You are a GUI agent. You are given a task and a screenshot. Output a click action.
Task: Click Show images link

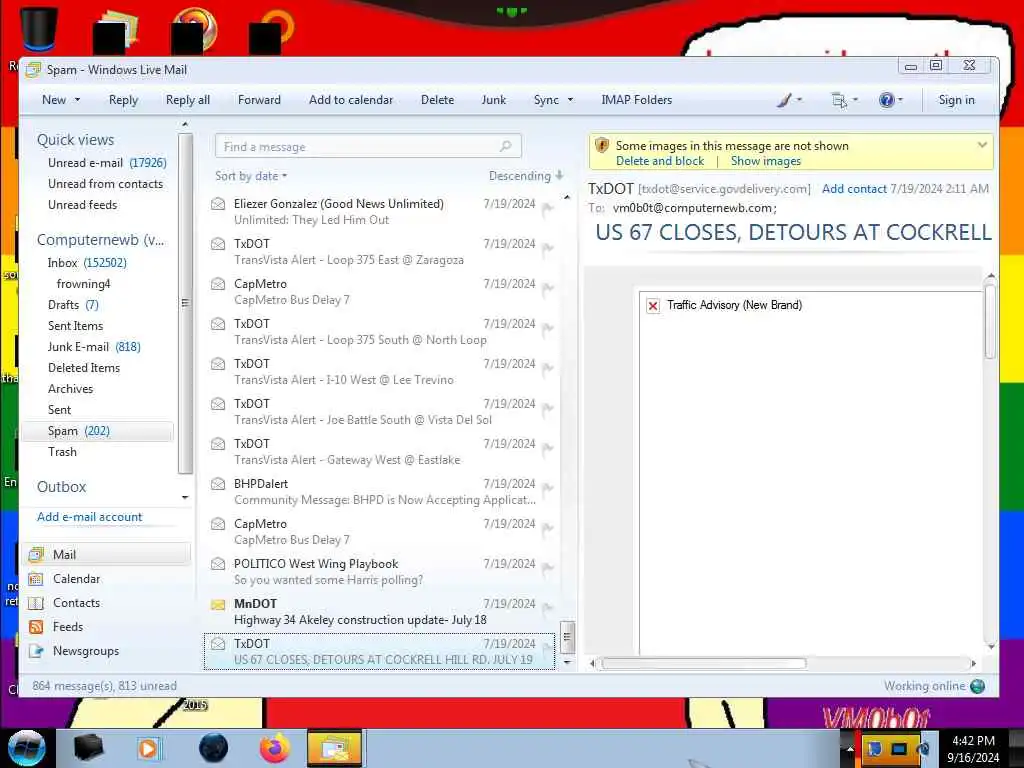point(765,161)
